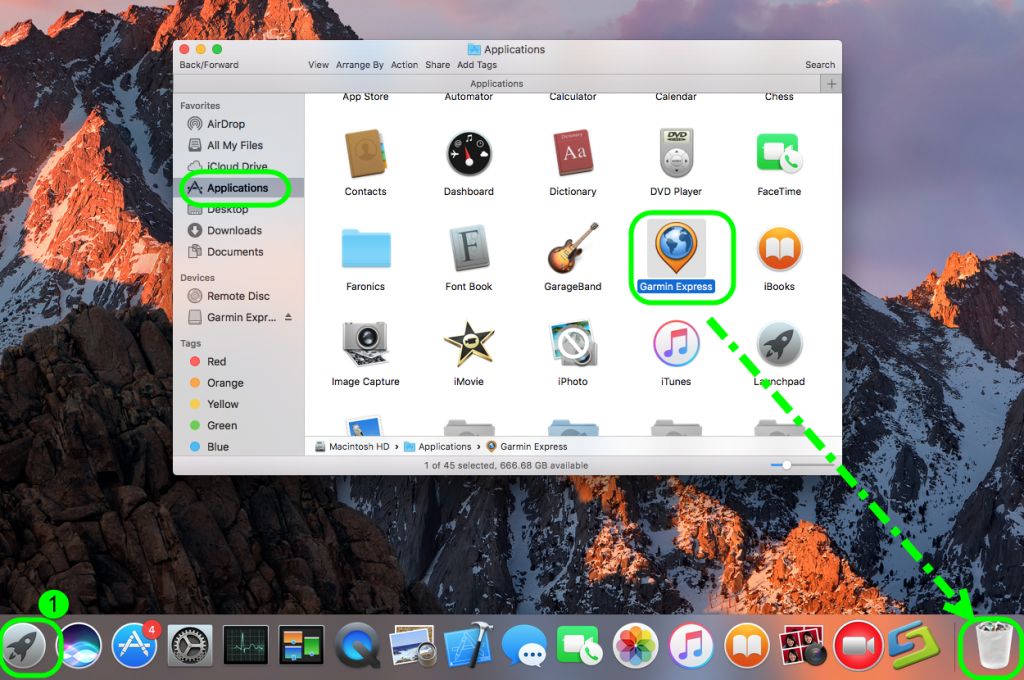The image size is (1024, 680).
Task: Open GarageBand guitar icon
Action: coord(573,249)
